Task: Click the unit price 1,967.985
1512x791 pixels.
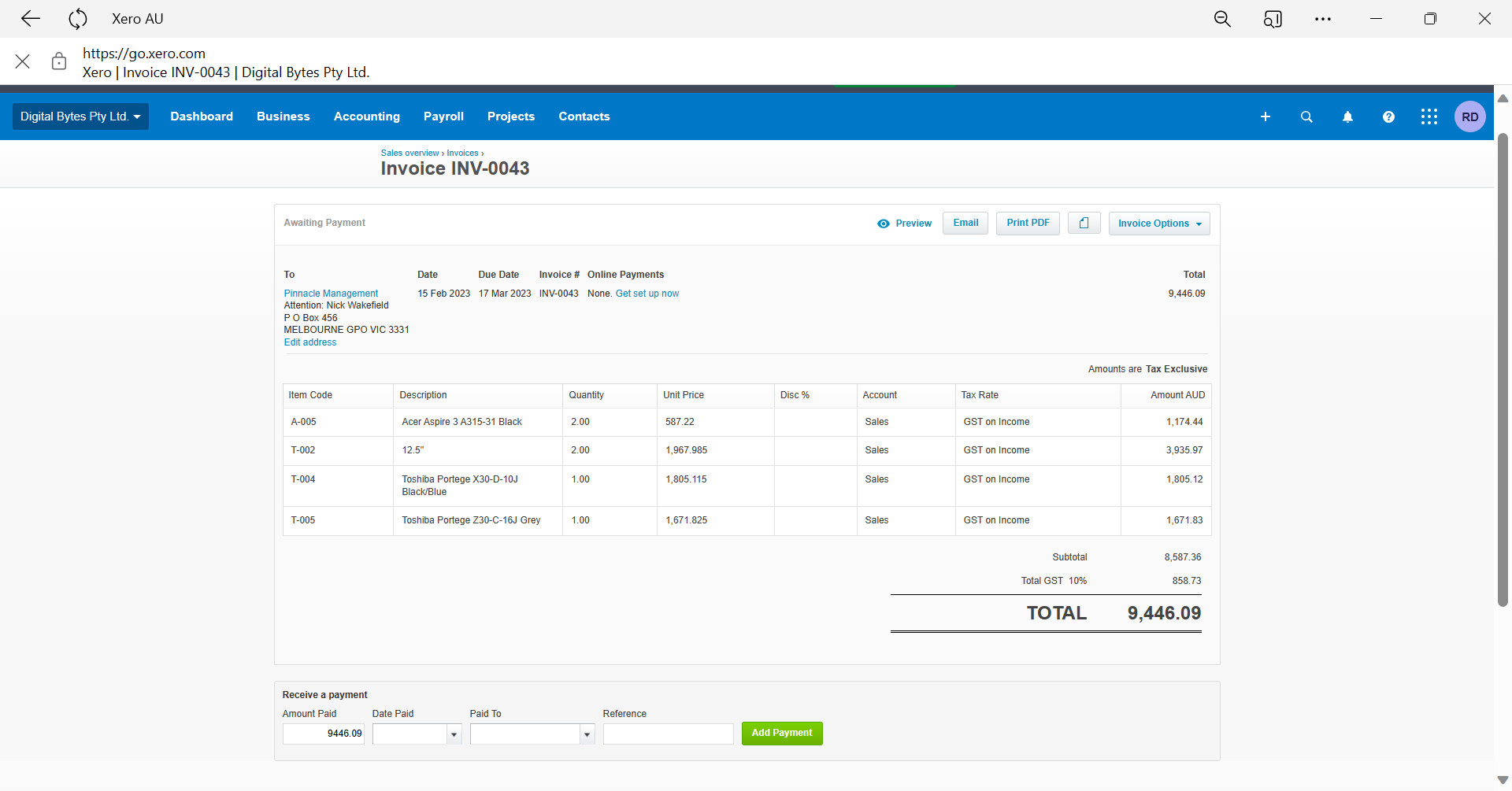Action: coord(687,451)
